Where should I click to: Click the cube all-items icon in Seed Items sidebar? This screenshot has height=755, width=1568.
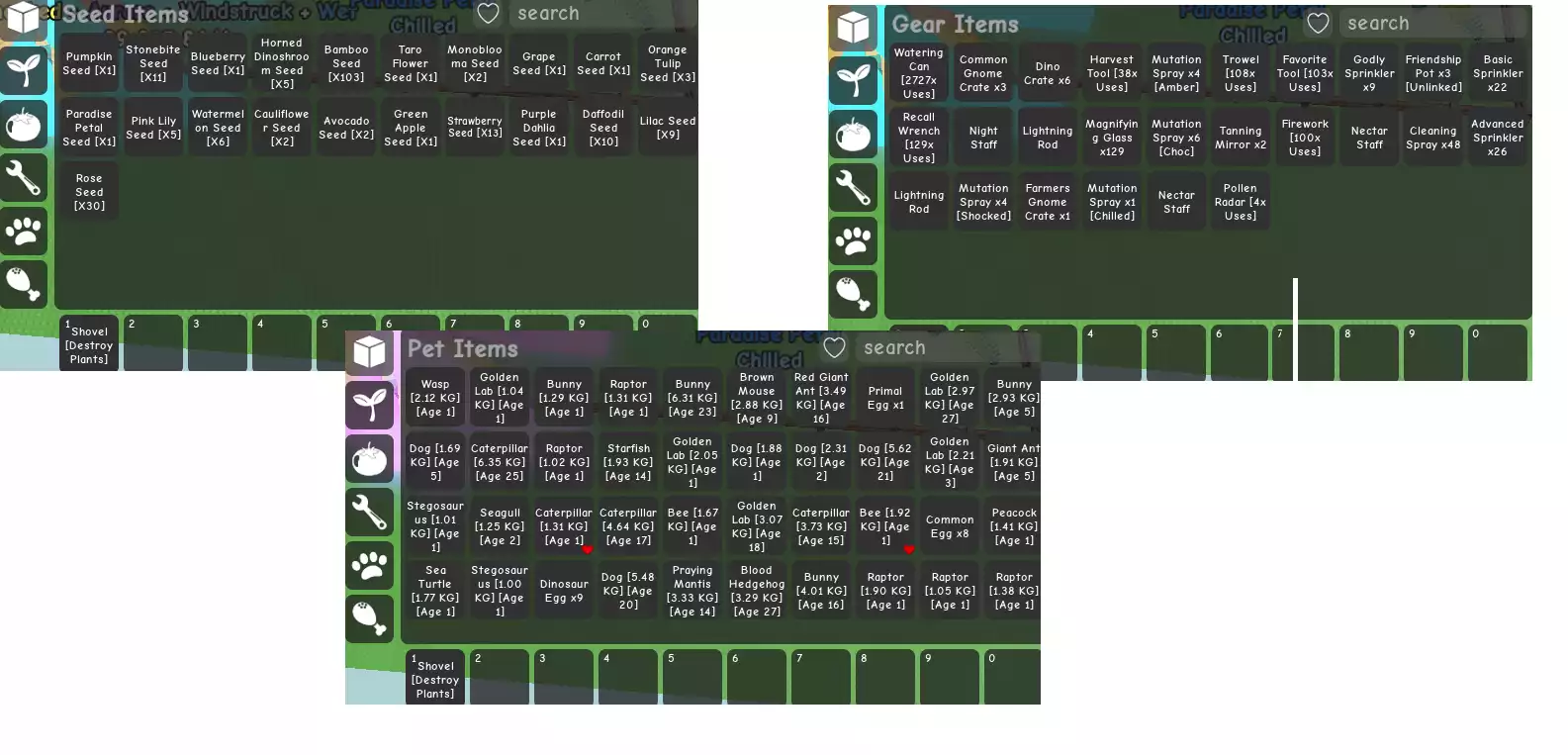pyautogui.click(x=23, y=18)
